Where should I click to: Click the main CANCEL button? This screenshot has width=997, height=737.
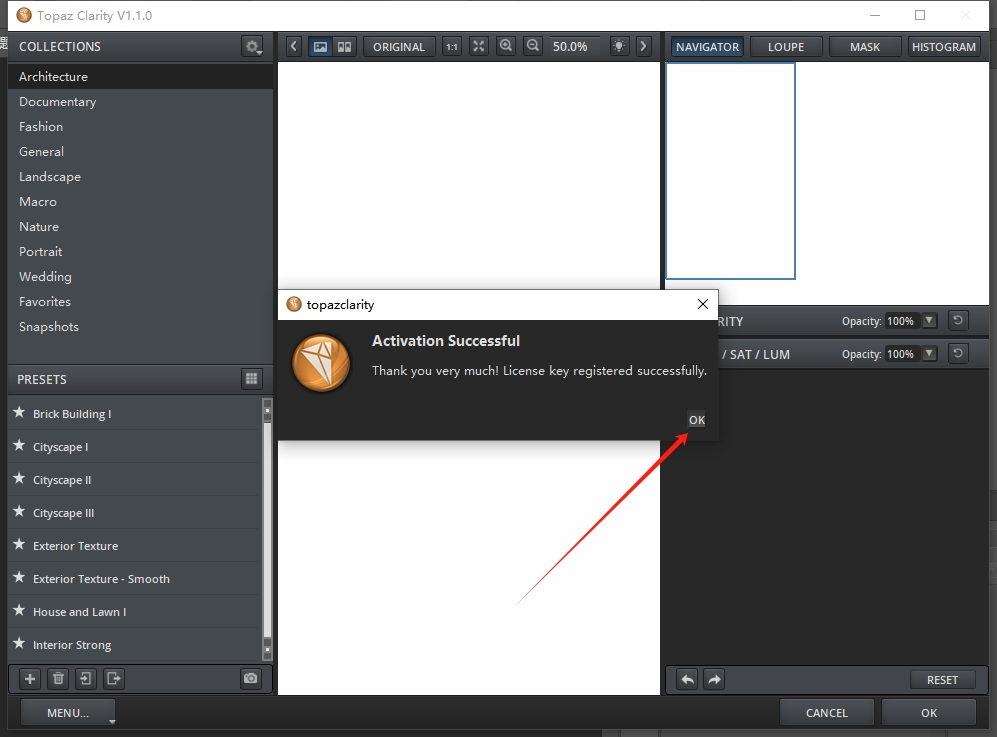[x=827, y=713]
